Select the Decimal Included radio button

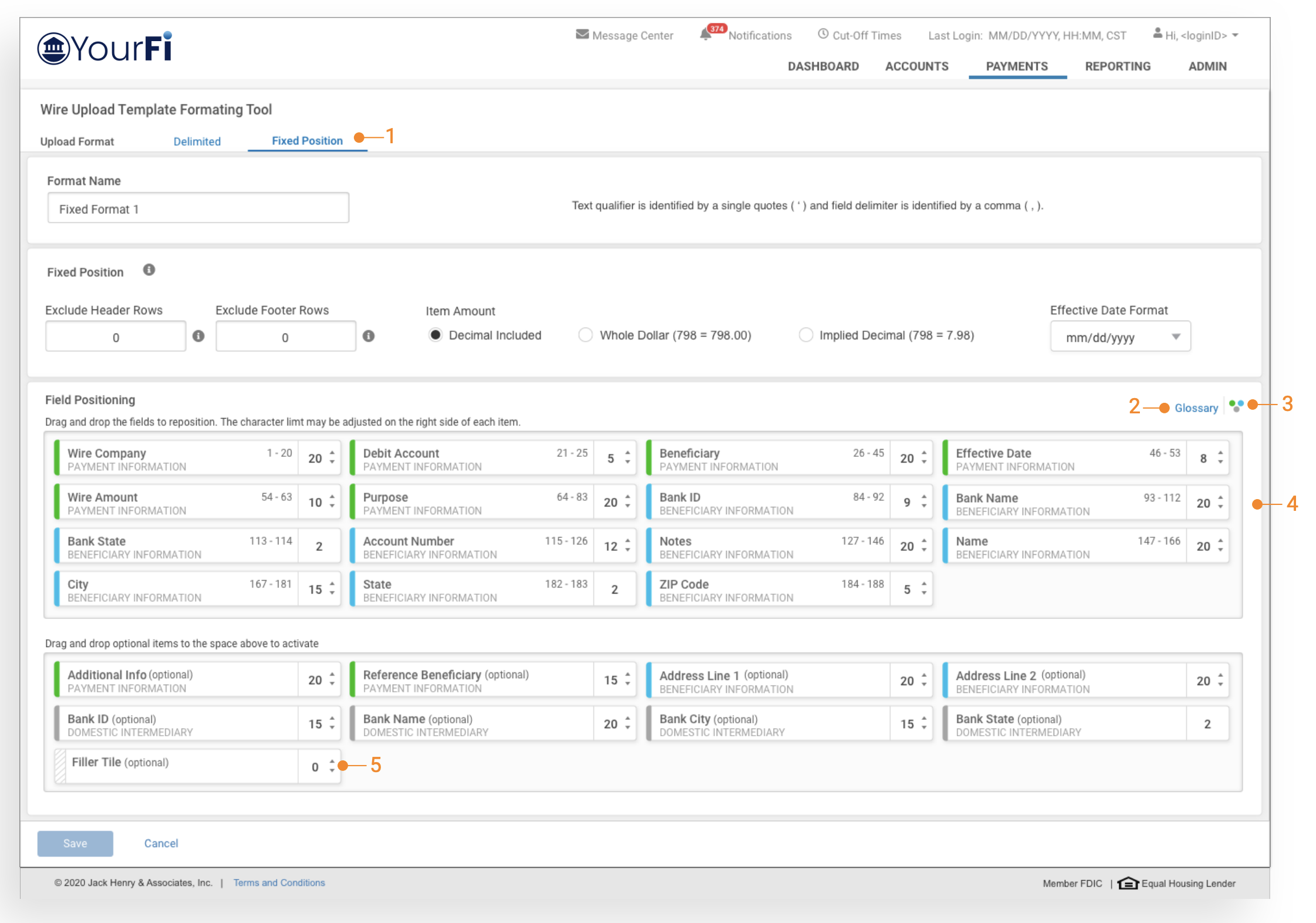(435, 335)
